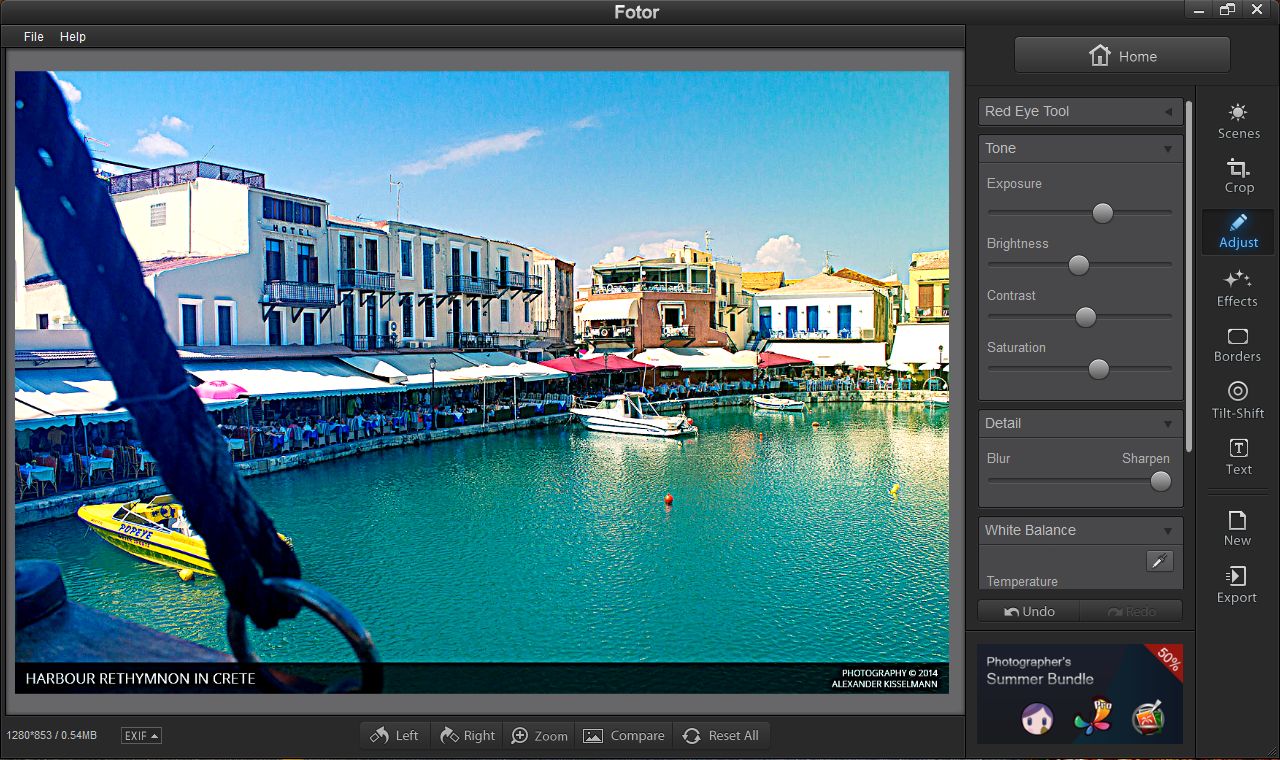Collapse the Detail section

click(x=1080, y=423)
